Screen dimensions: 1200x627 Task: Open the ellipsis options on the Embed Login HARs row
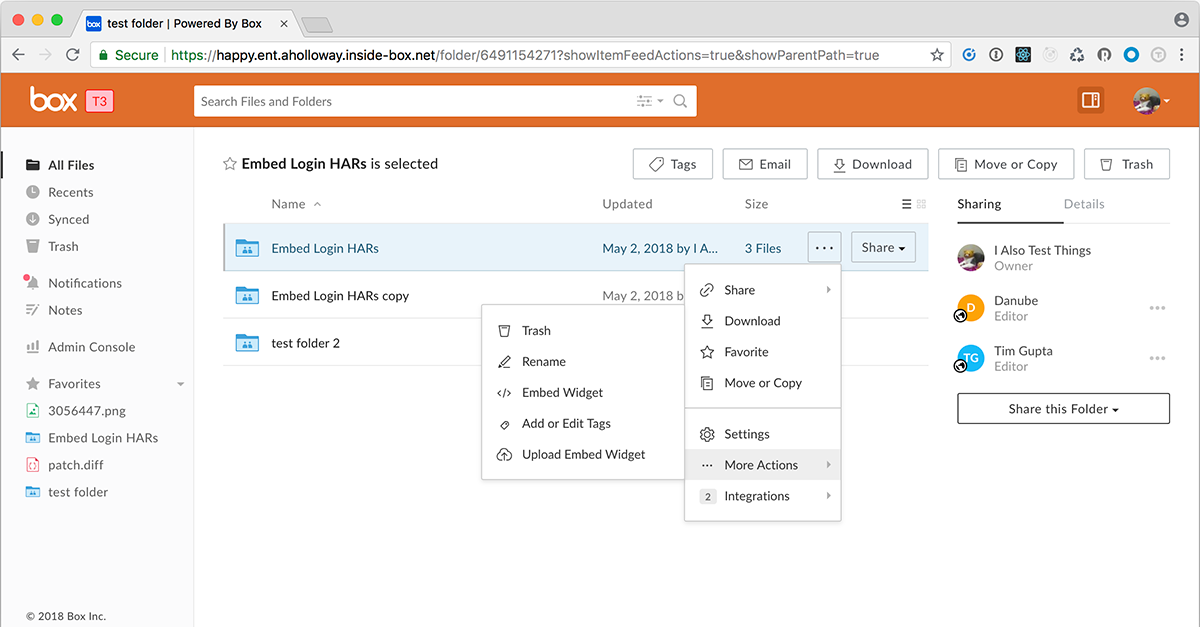pyautogui.click(x=823, y=248)
